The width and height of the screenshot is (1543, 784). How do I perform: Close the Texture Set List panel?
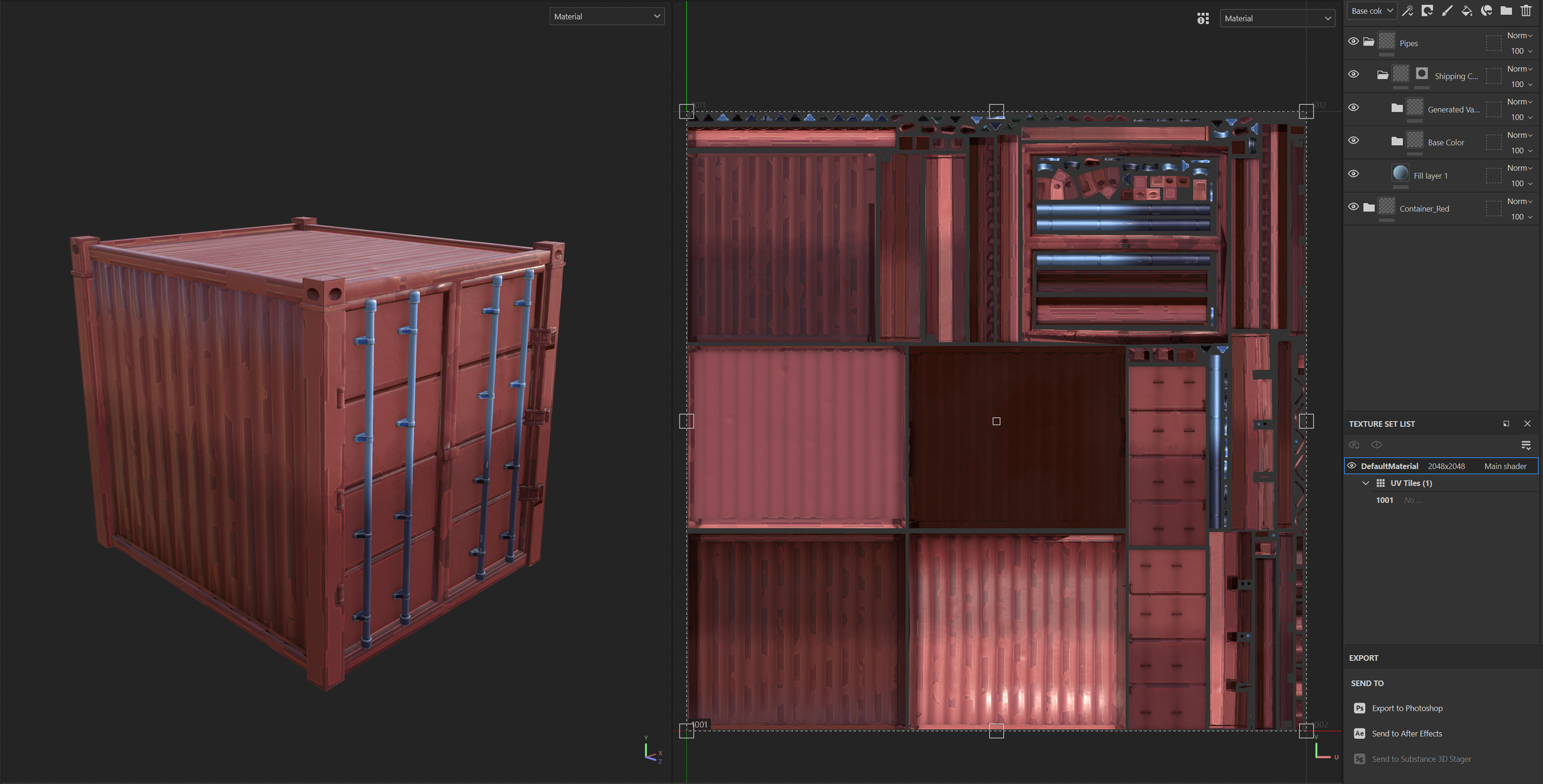(1528, 424)
